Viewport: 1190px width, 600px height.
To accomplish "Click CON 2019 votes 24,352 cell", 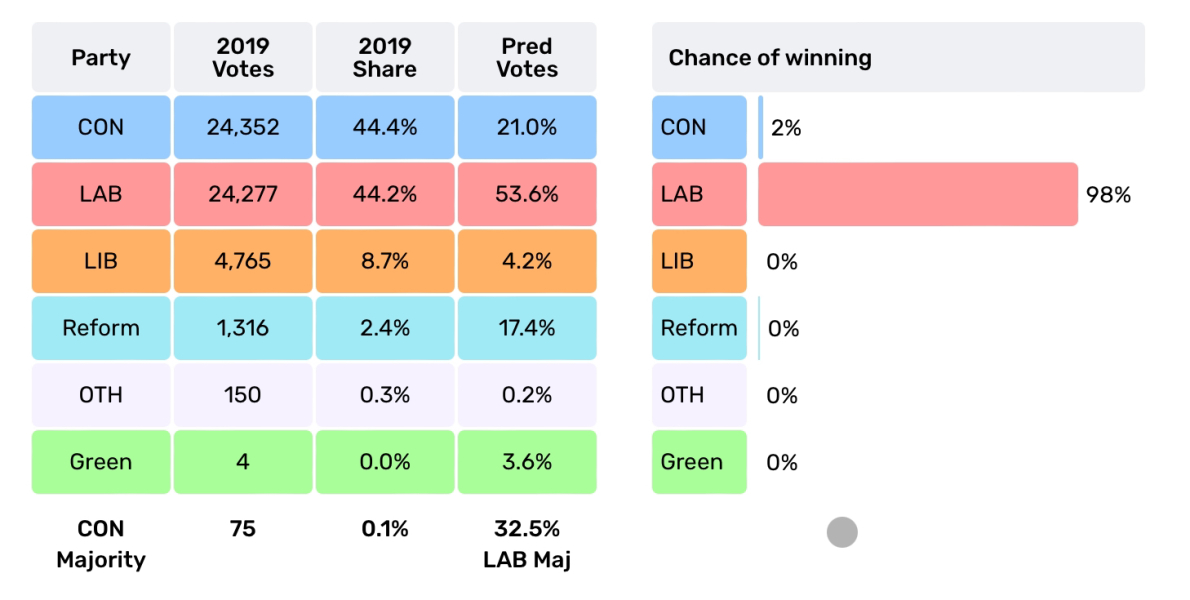I will pos(243,127).
